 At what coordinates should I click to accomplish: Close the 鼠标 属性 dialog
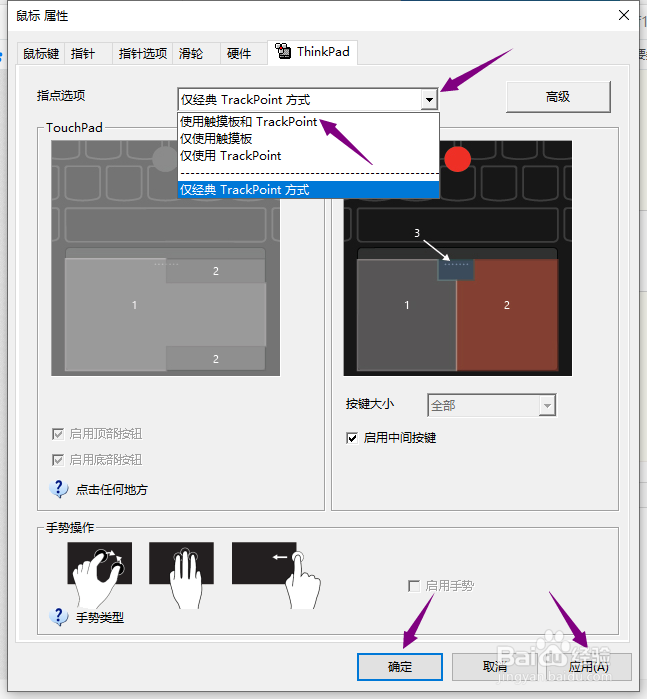tap(624, 15)
